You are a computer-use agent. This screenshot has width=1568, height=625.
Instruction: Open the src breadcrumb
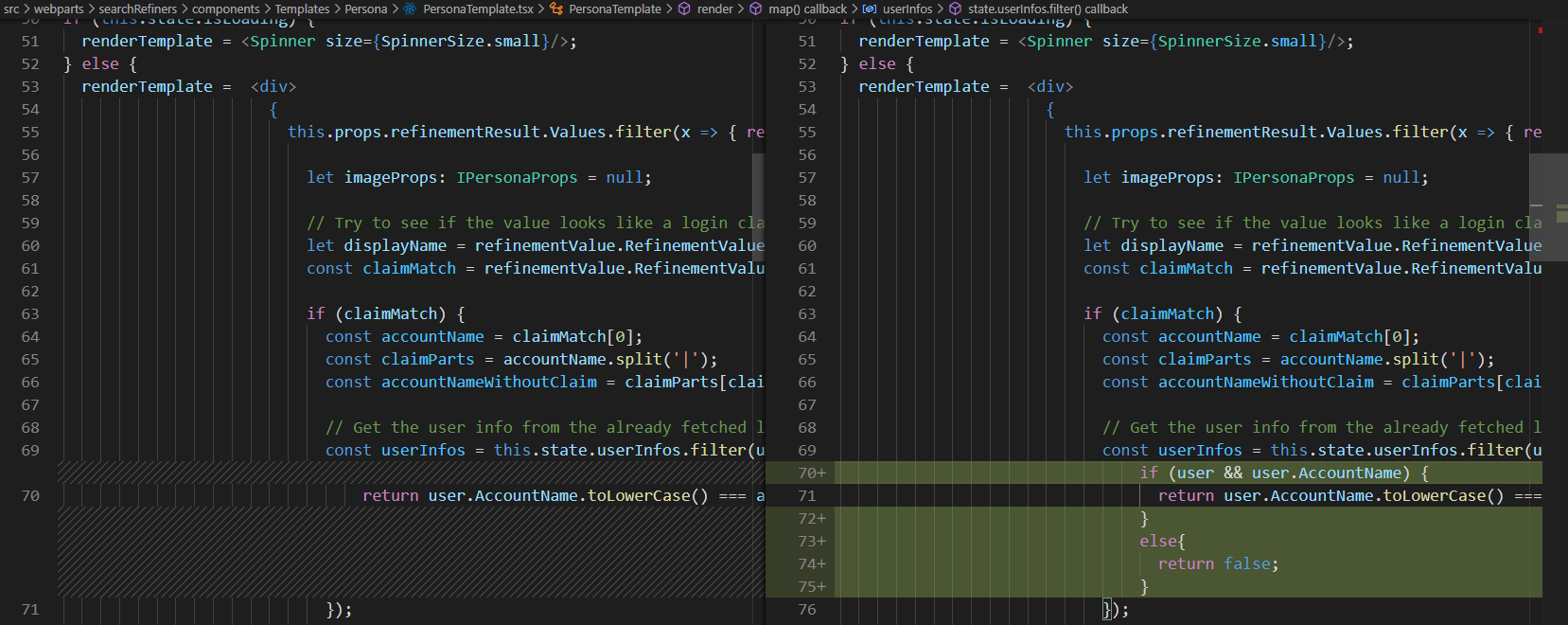click(x=11, y=9)
